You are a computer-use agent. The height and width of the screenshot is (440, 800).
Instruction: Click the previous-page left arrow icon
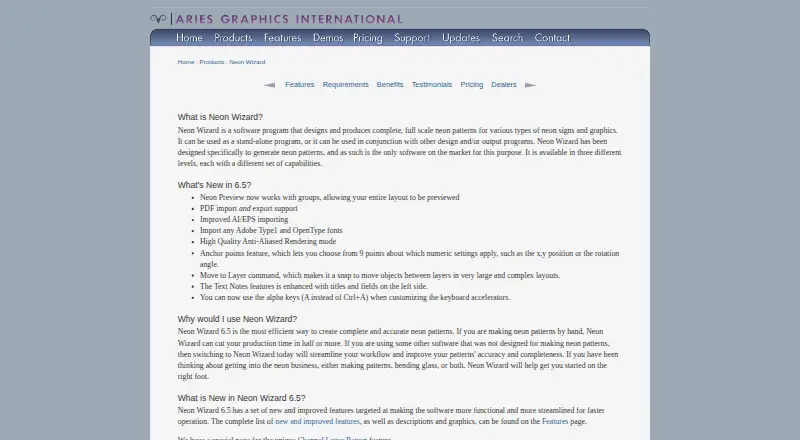click(x=269, y=85)
